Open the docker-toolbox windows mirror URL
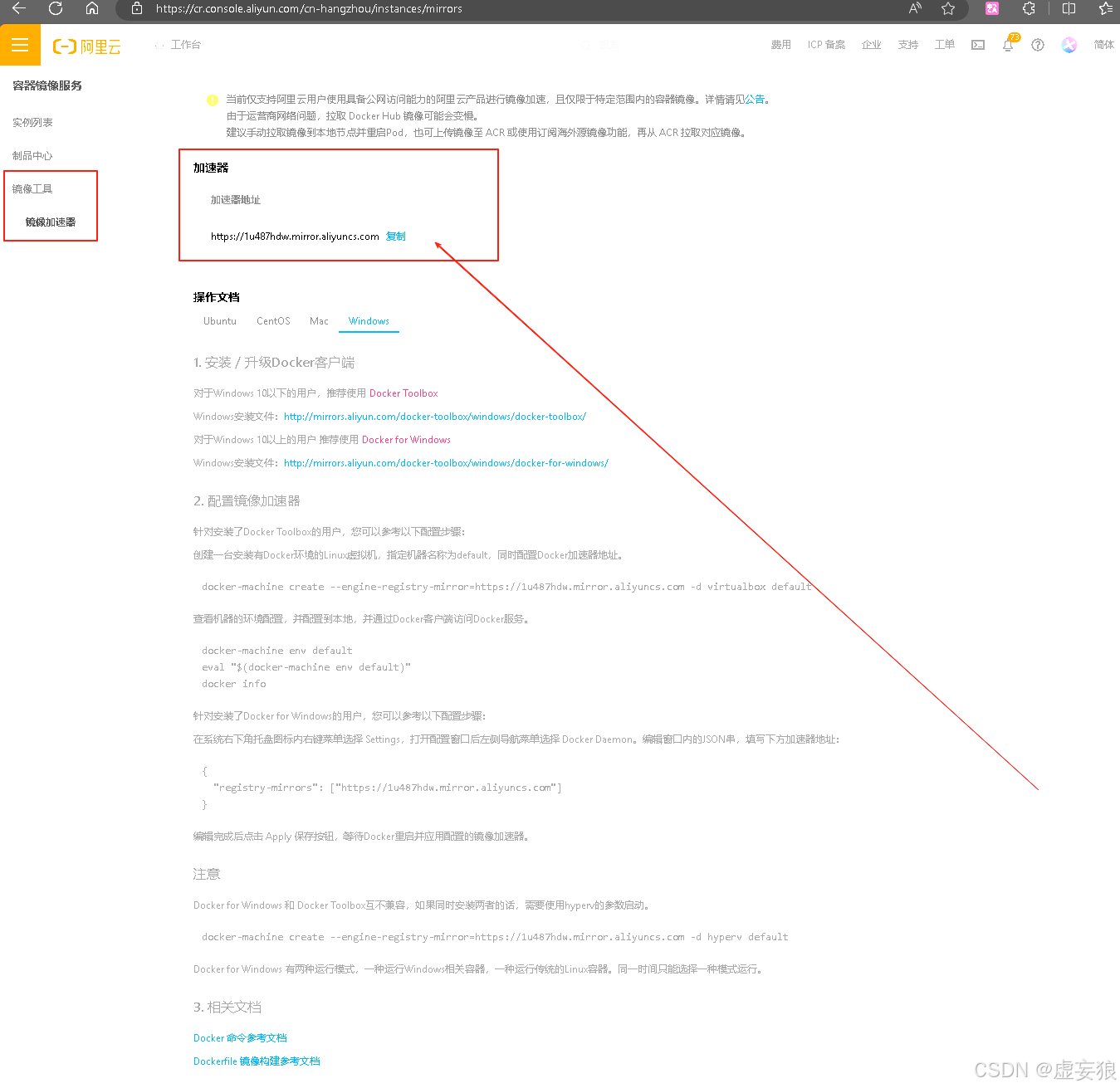Image resolution: width=1120 pixels, height=1088 pixels. 435,417
